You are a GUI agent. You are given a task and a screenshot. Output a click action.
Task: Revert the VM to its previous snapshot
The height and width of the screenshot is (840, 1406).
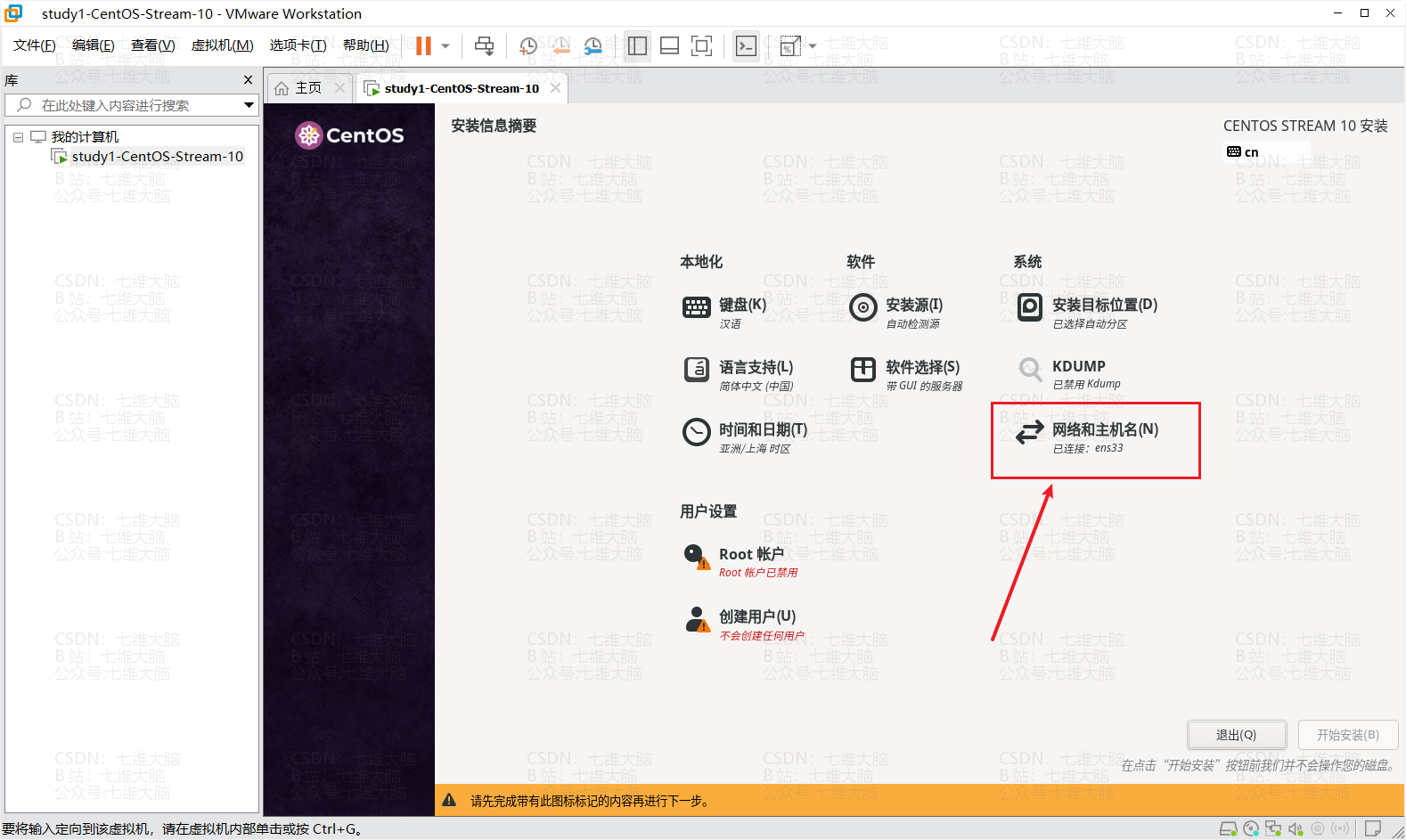click(x=560, y=45)
